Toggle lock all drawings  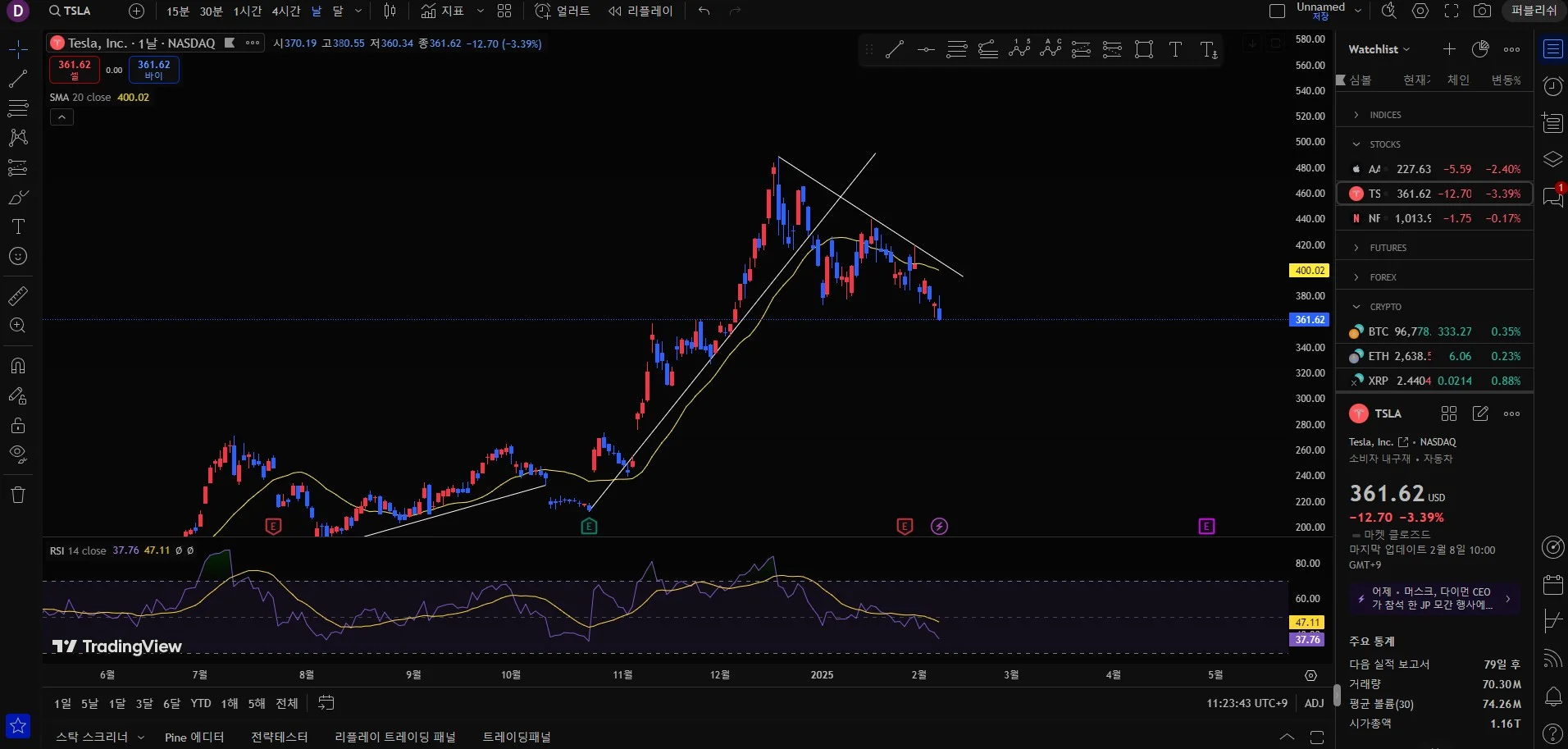coord(18,425)
